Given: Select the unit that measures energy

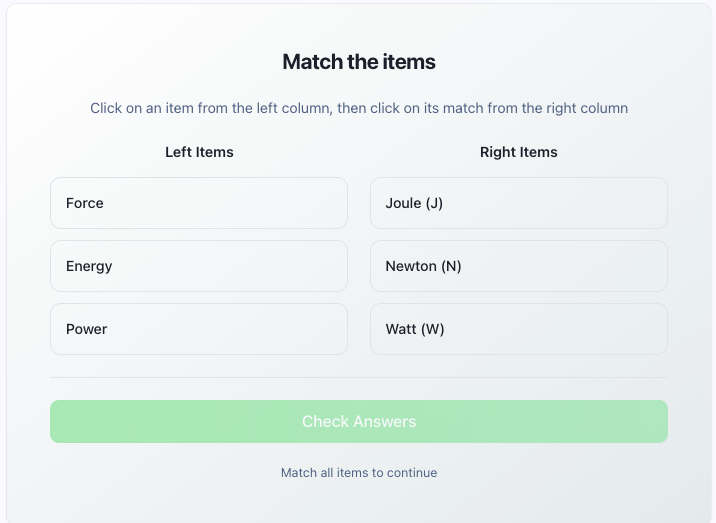Looking at the screenshot, I should pos(518,203).
